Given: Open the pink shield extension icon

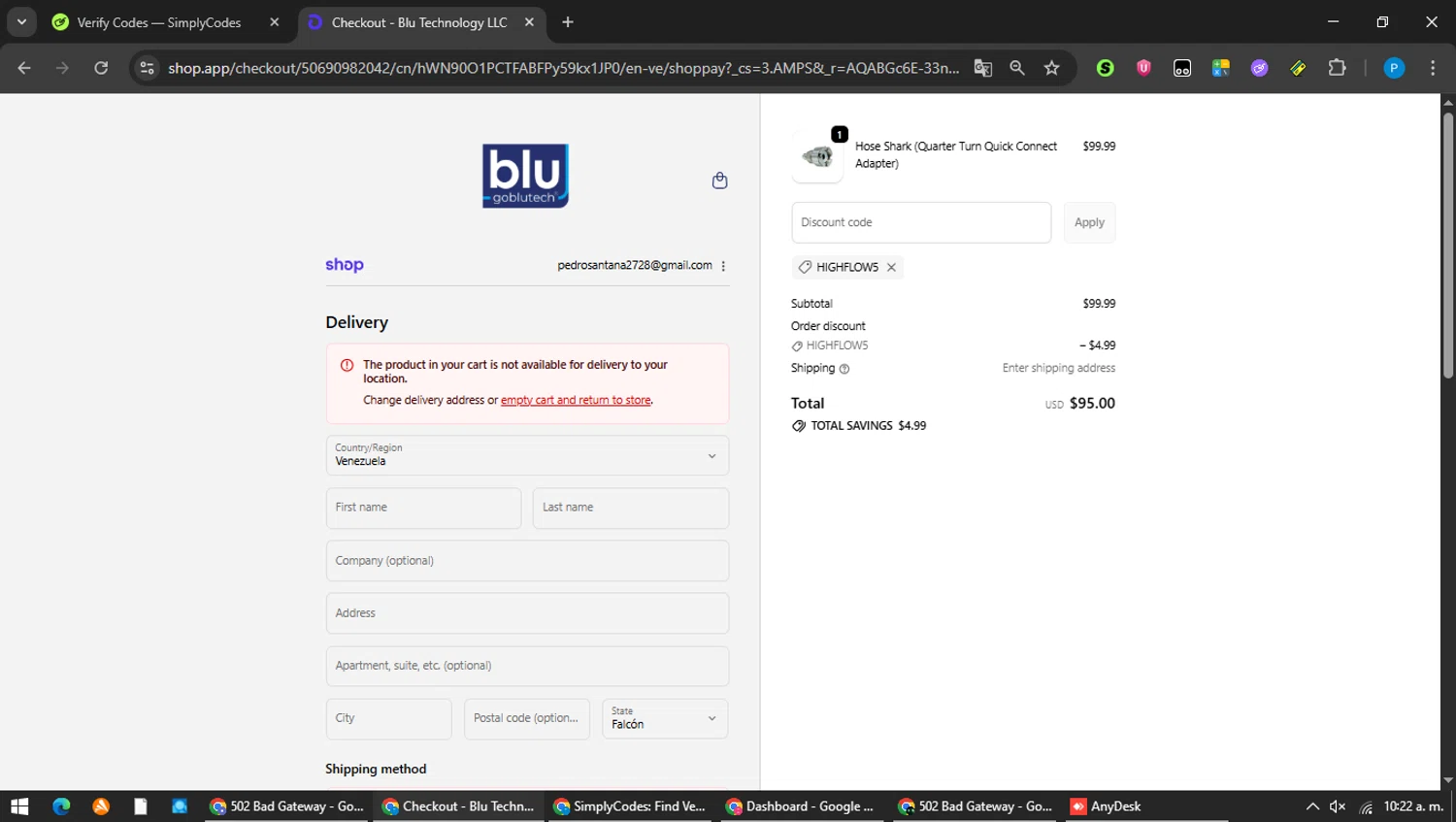Looking at the screenshot, I should pyautogui.click(x=1143, y=68).
